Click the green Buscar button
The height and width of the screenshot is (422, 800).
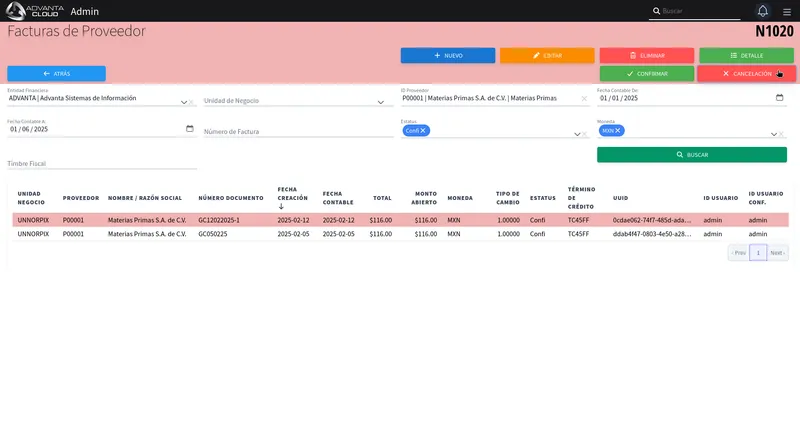[x=692, y=155]
